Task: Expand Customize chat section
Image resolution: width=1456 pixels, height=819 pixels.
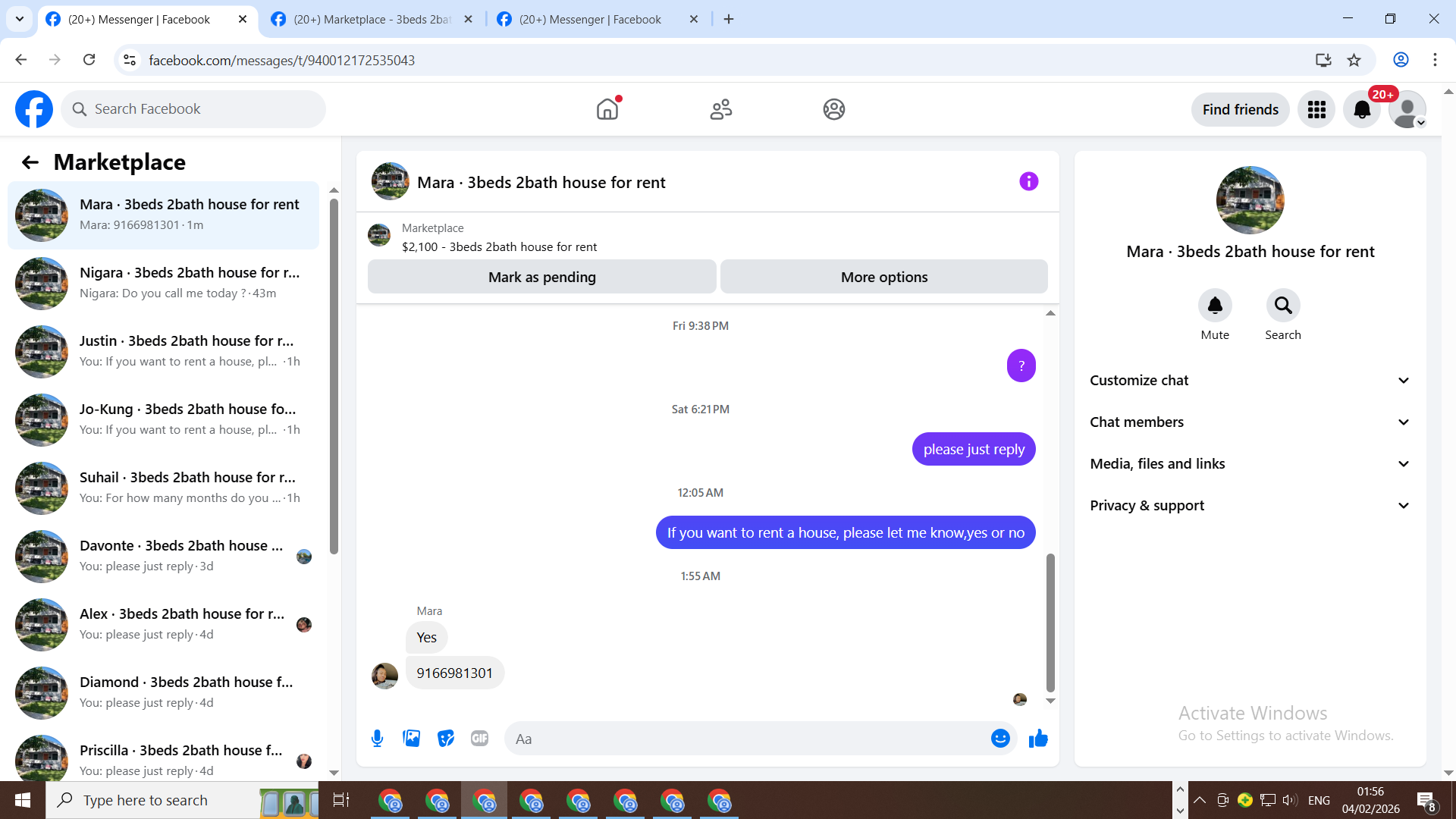Action: (1250, 381)
